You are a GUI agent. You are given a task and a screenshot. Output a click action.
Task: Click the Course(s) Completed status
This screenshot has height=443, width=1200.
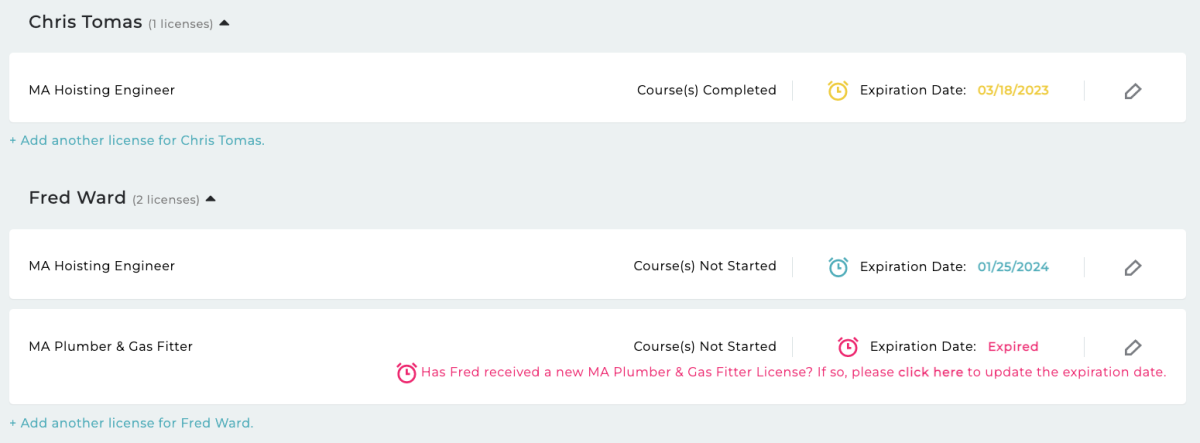(706, 90)
